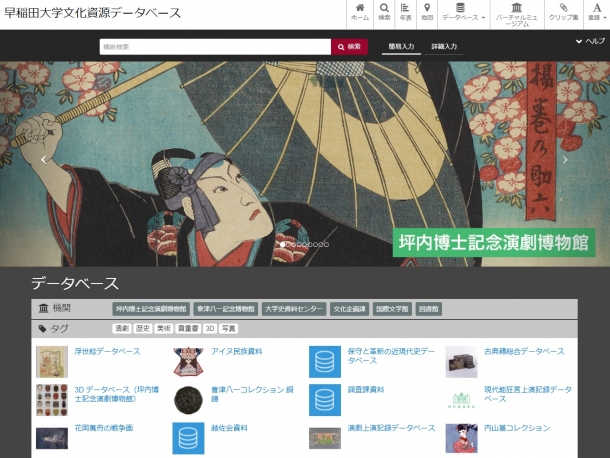Expand the データベース dropdown menu
This screenshot has width=610, height=458.
(464, 13)
